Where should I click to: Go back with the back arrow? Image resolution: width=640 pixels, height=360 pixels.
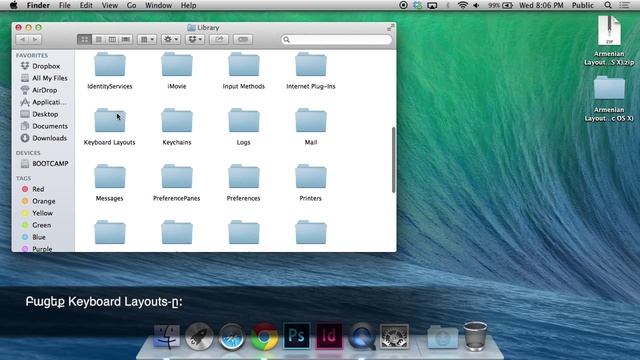point(22,39)
